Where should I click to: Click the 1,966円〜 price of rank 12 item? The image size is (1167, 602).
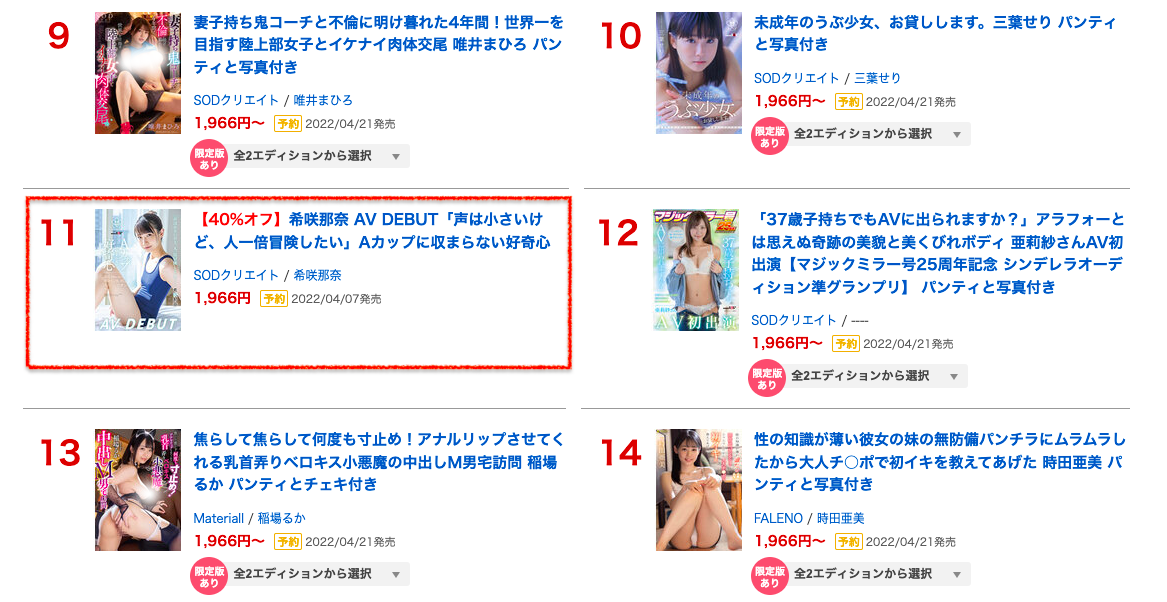[787, 343]
